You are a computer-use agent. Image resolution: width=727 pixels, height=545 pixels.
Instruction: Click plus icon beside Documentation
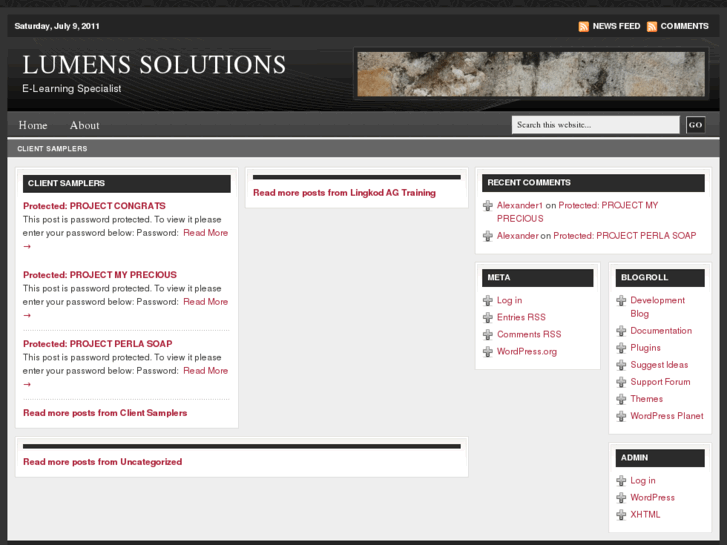(x=621, y=331)
